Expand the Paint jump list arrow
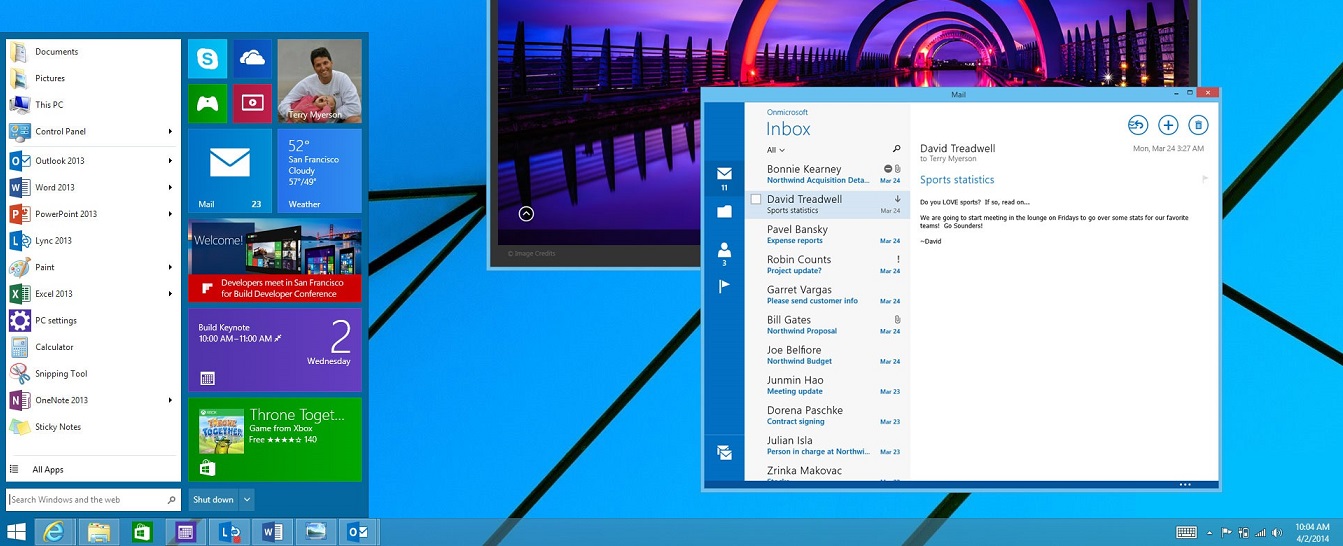Screen dimensions: 1343x546 [170, 267]
